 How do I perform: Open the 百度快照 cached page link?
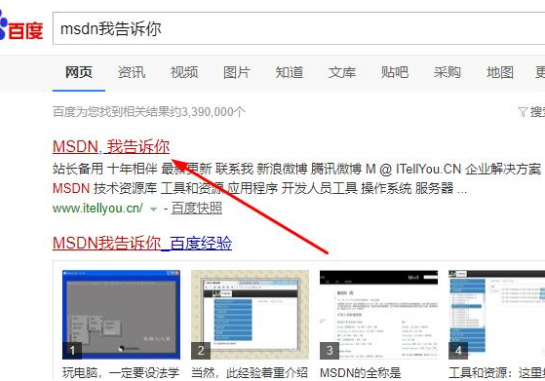pos(197,208)
